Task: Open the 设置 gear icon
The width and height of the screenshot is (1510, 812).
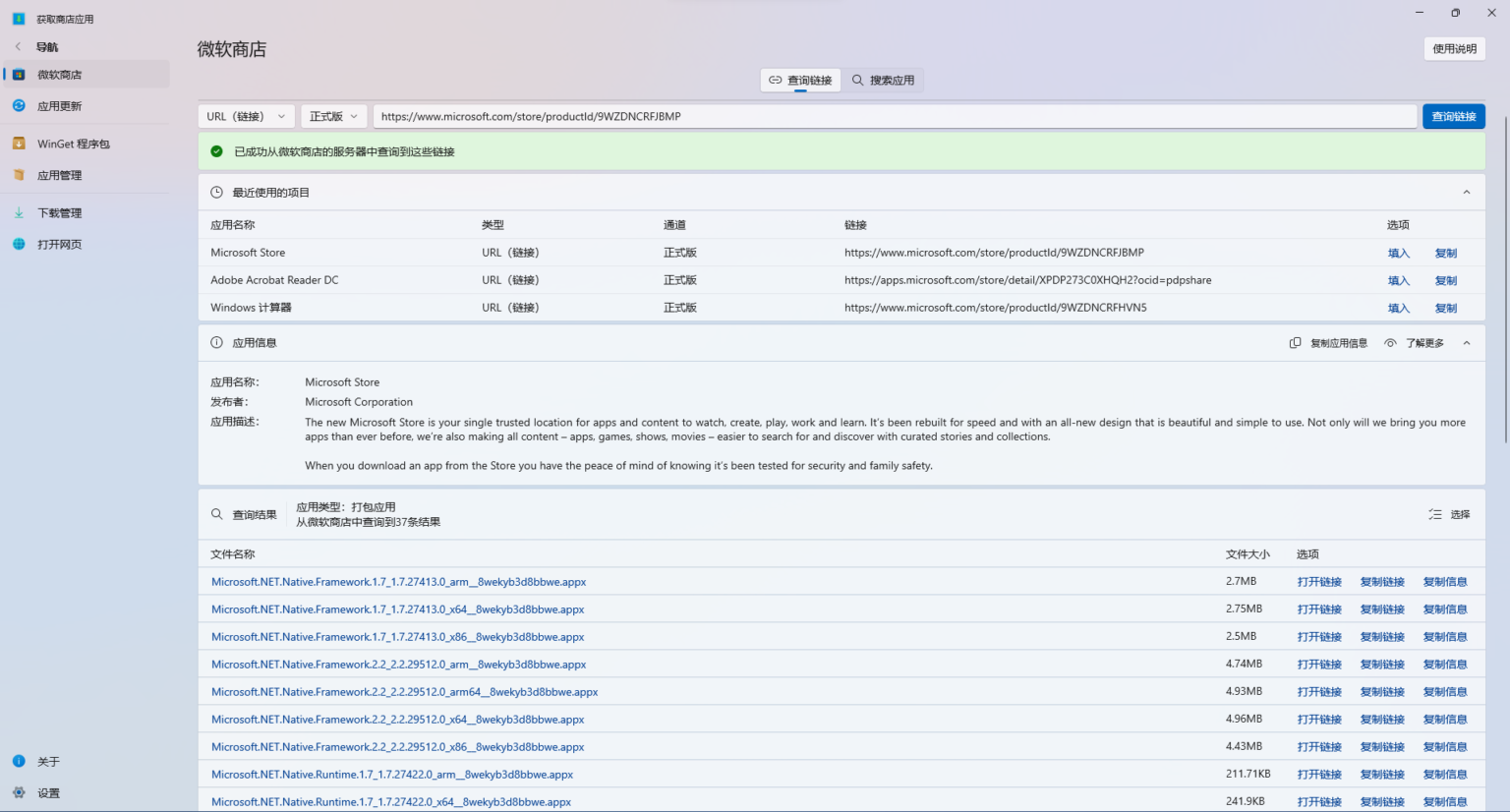Action: point(19,793)
